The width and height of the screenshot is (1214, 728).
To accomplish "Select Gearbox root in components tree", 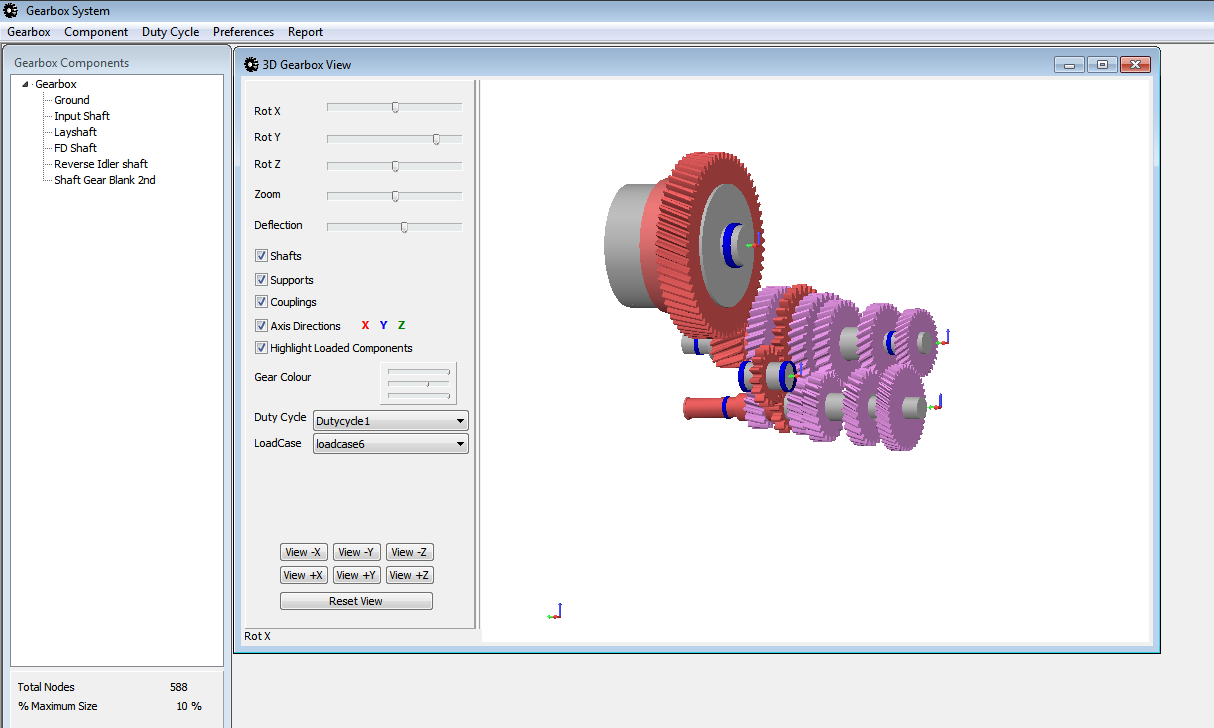I will (x=56, y=84).
